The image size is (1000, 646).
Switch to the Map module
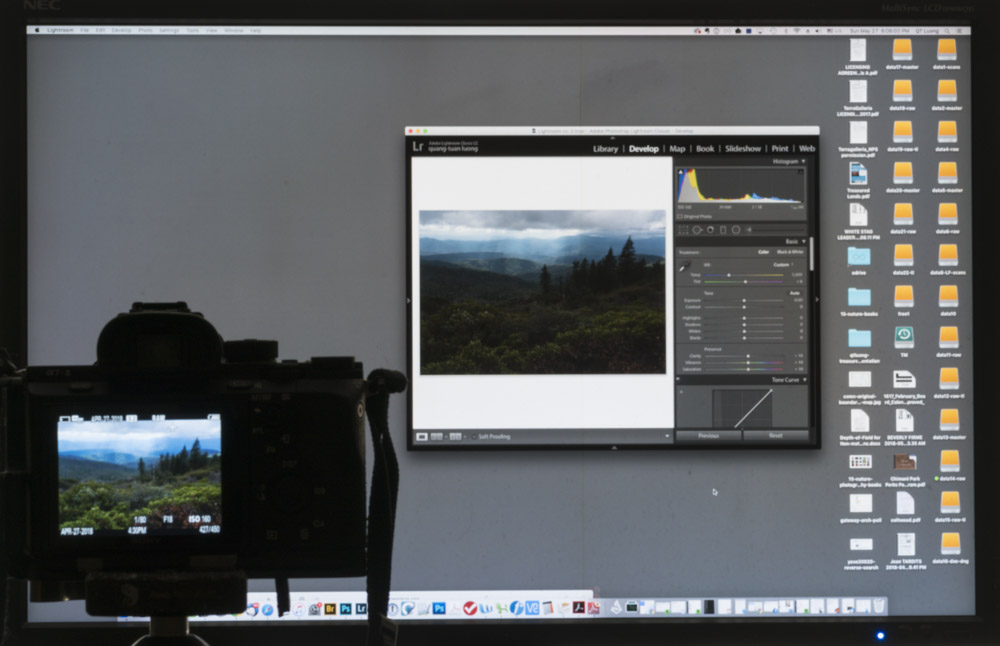pos(677,149)
